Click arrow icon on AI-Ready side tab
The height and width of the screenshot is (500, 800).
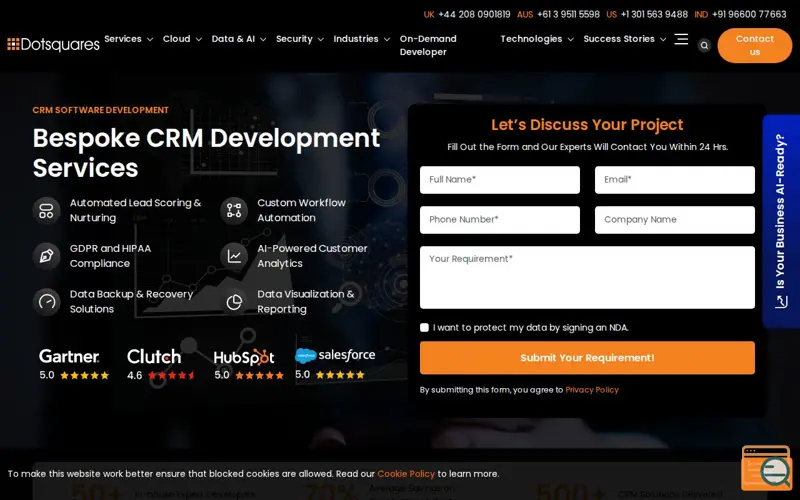(x=781, y=302)
